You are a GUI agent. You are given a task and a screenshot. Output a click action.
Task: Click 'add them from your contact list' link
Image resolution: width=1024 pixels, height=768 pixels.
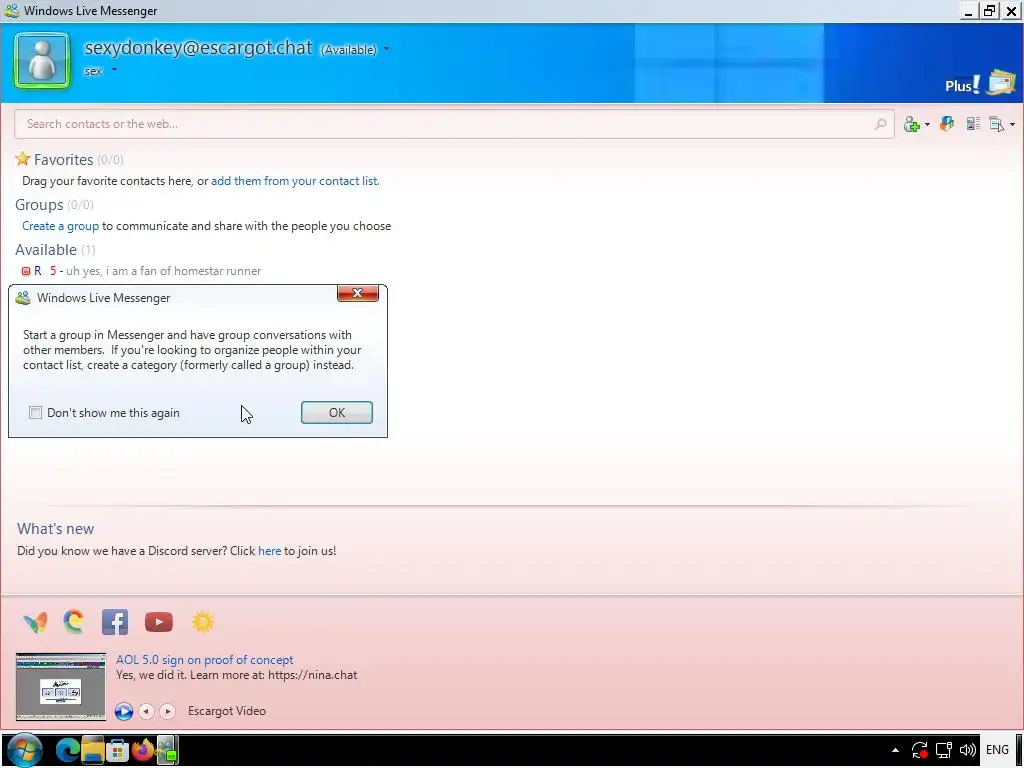click(295, 181)
